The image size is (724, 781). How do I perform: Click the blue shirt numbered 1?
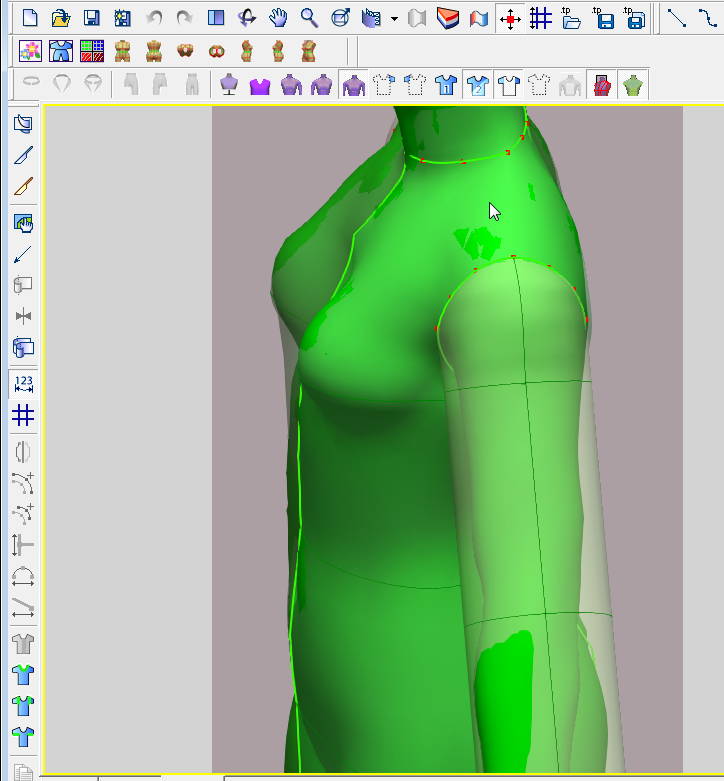446,85
